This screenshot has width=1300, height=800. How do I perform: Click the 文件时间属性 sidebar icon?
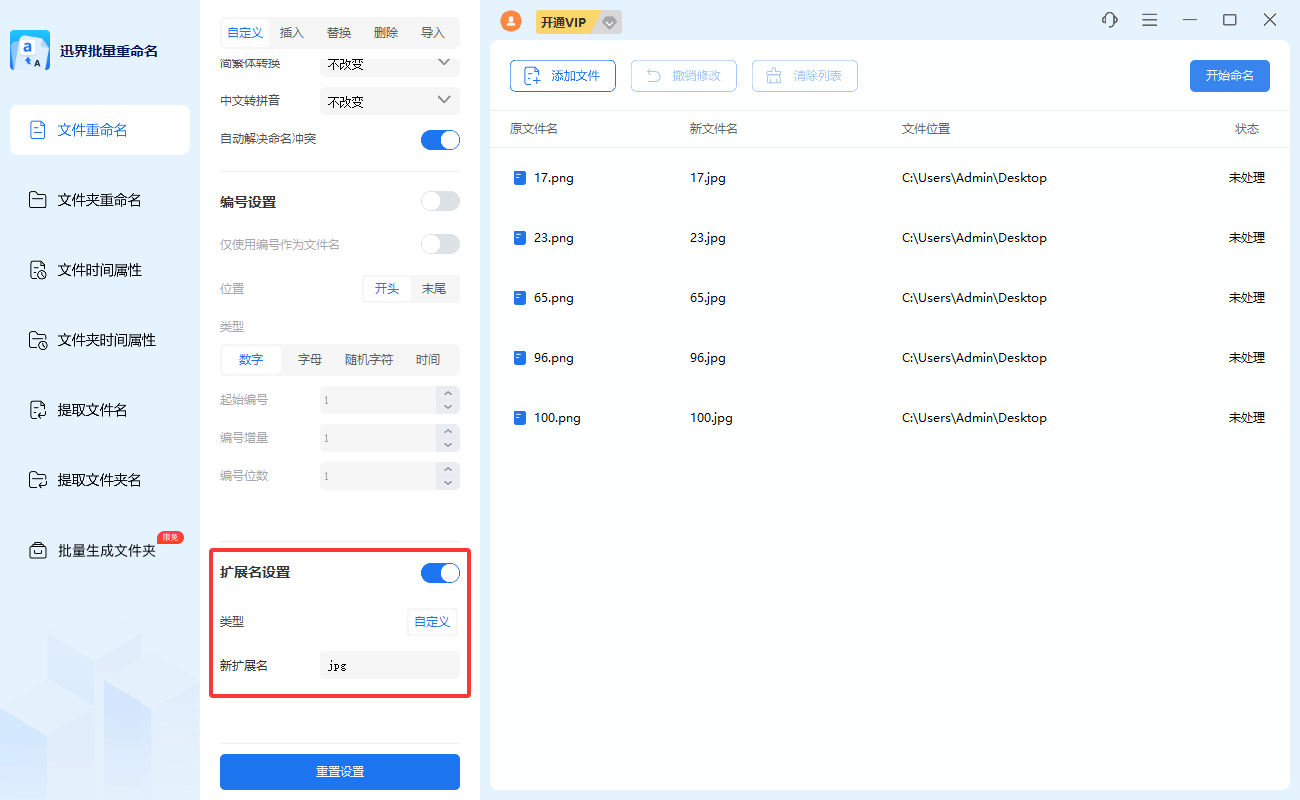tap(38, 270)
